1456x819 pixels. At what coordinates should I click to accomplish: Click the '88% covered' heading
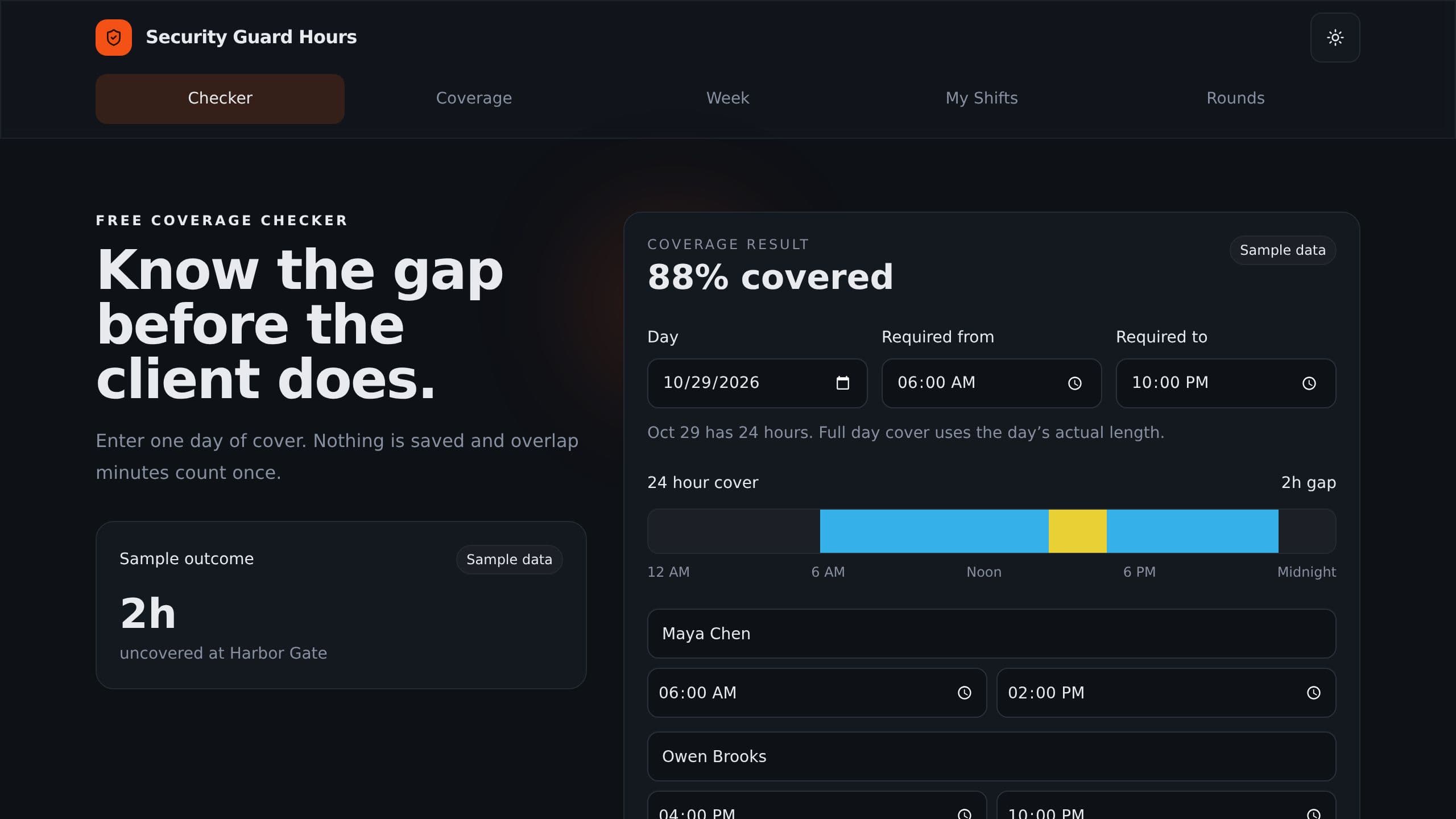tap(770, 277)
